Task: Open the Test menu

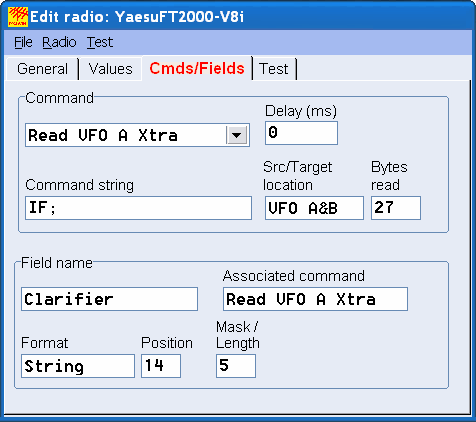Action: point(100,42)
